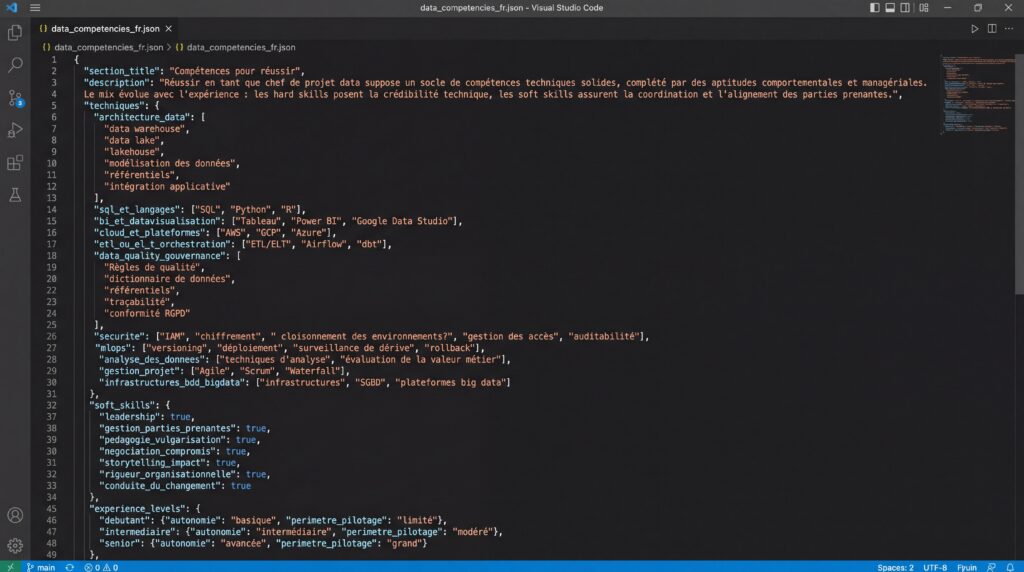The width and height of the screenshot is (1024, 572).
Task: Click the "techniques" key on line 5
Action: (114, 106)
